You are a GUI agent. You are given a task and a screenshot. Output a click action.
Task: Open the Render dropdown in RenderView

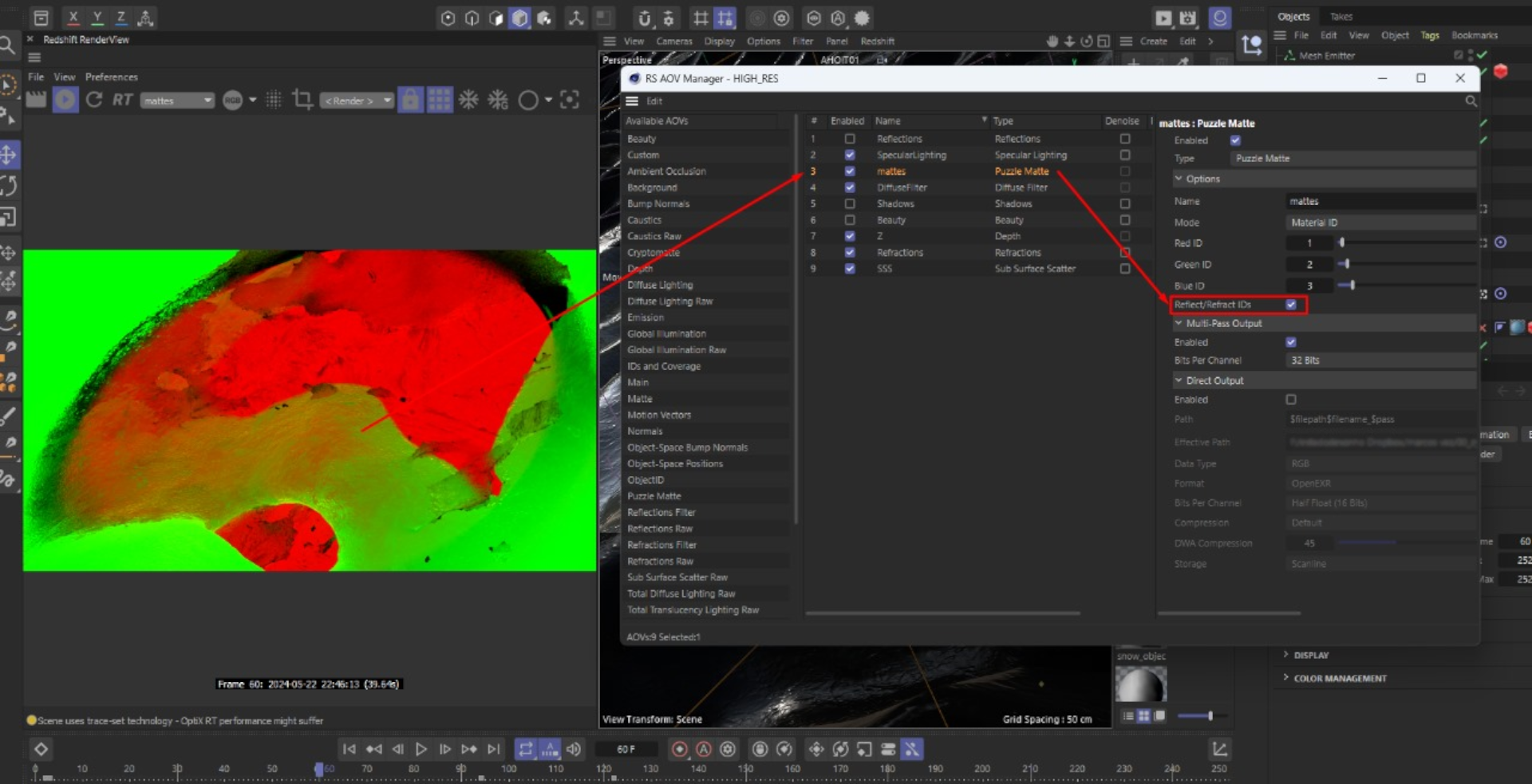coord(357,100)
